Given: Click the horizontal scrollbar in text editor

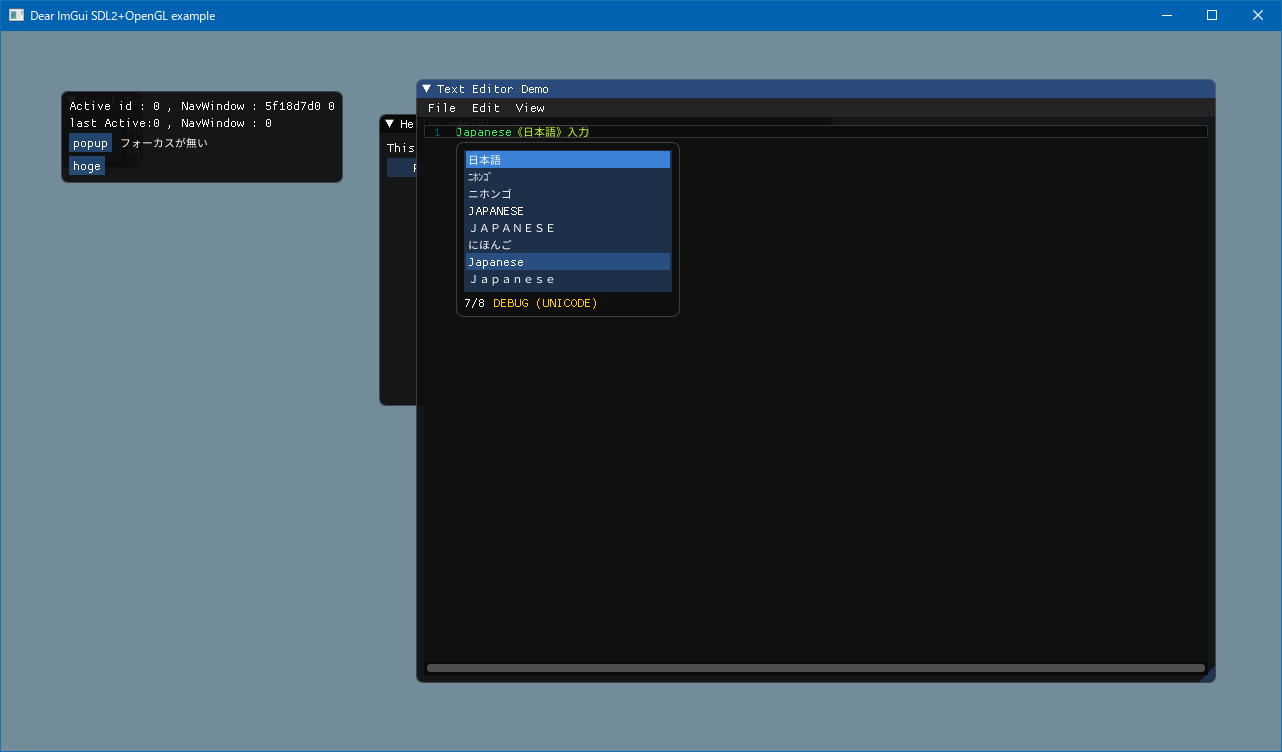Looking at the screenshot, I should (x=815, y=668).
